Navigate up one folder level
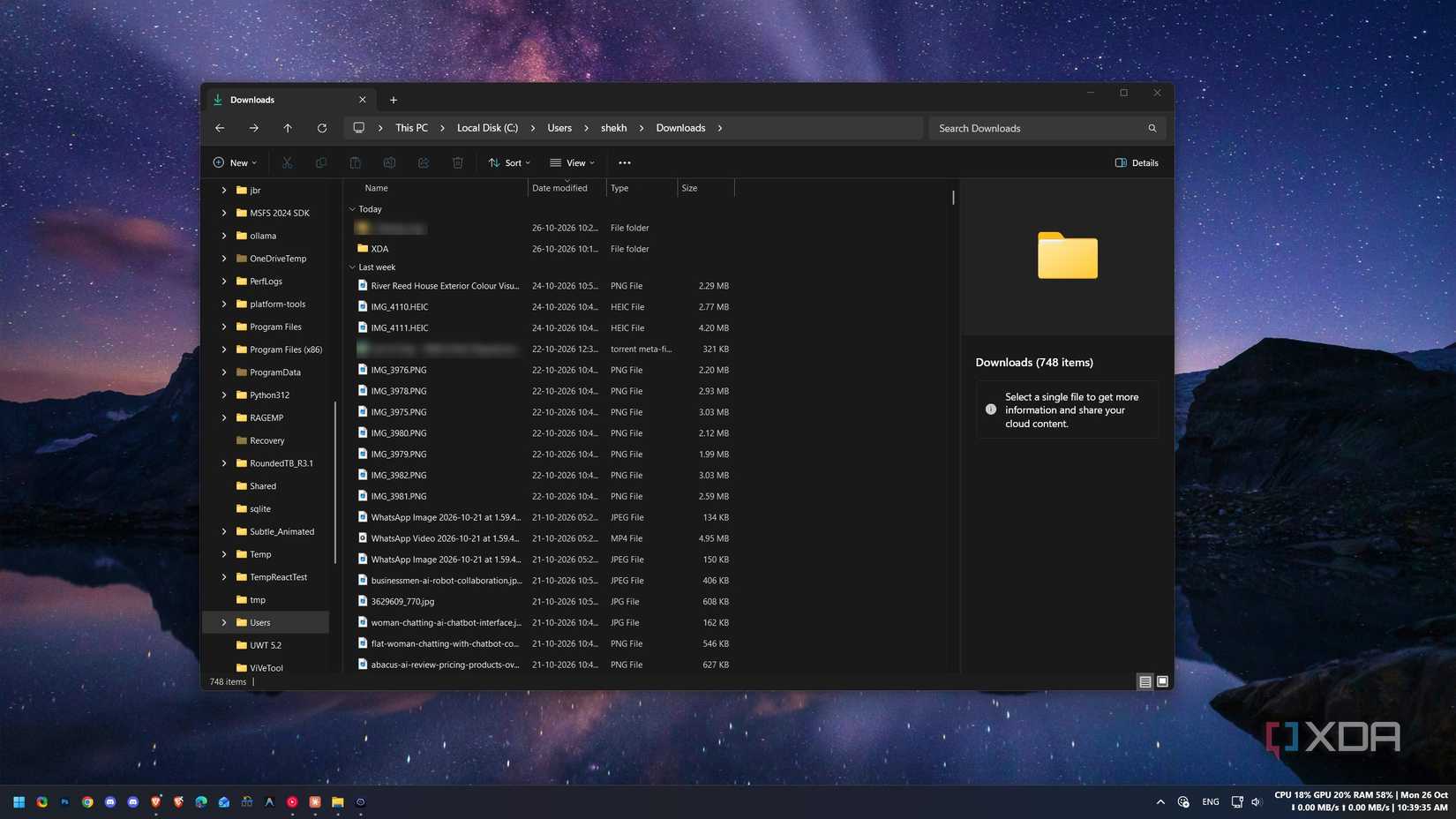The image size is (1456, 819). (288, 128)
